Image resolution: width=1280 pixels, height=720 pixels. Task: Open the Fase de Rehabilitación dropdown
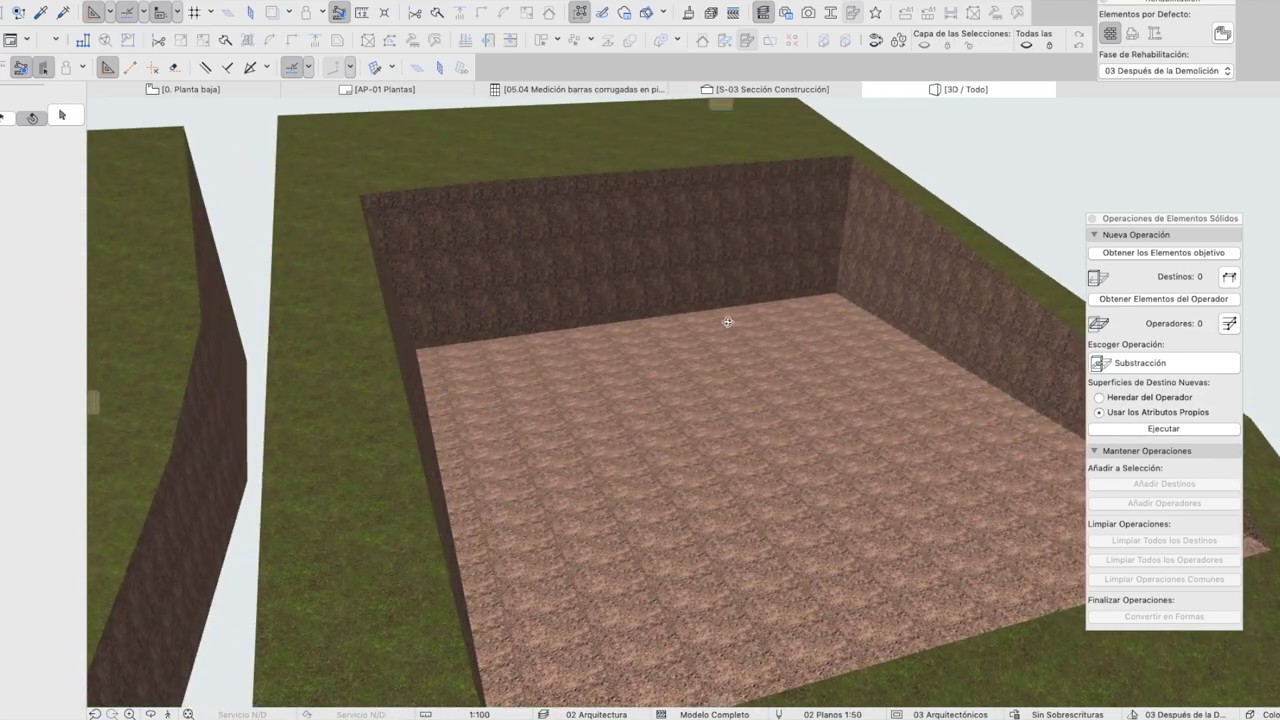(x=1166, y=71)
